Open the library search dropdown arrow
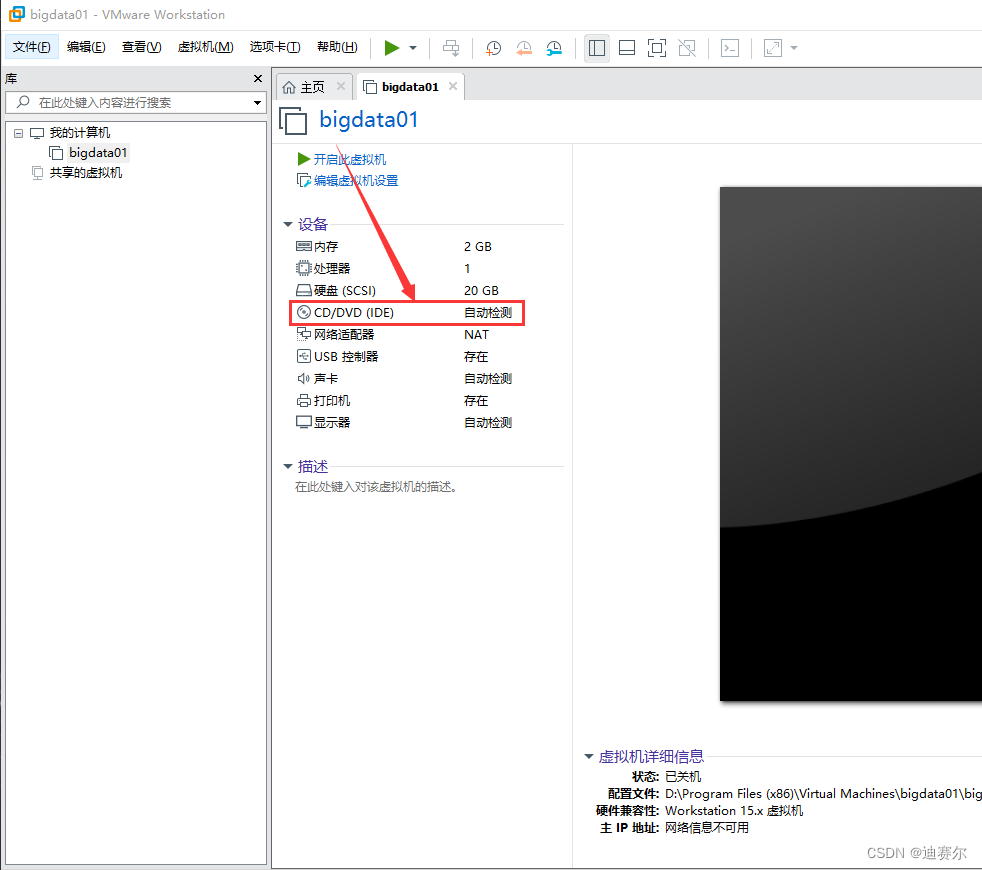Image resolution: width=982 pixels, height=870 pixels. click(x=257, y=102)
